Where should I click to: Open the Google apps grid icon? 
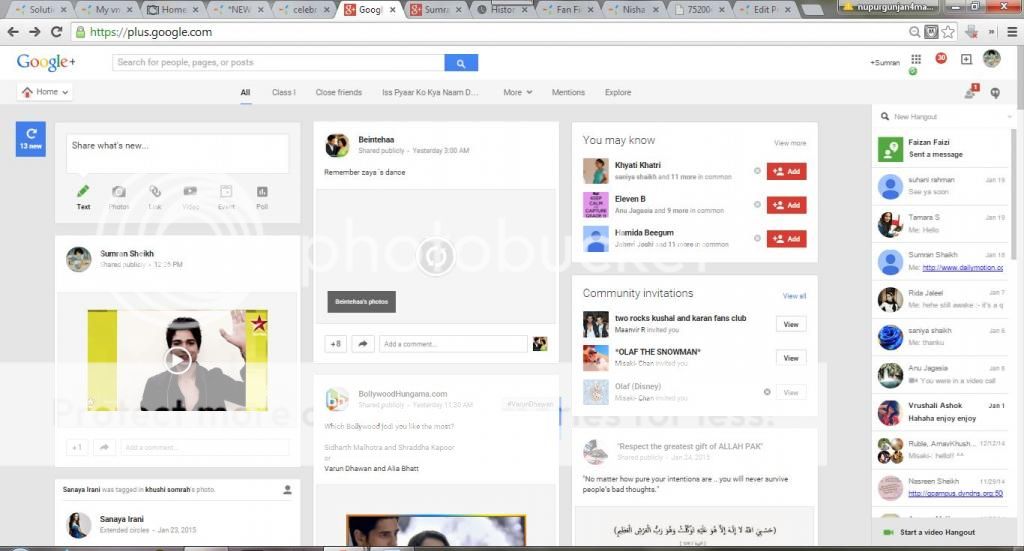coord(916,60)
